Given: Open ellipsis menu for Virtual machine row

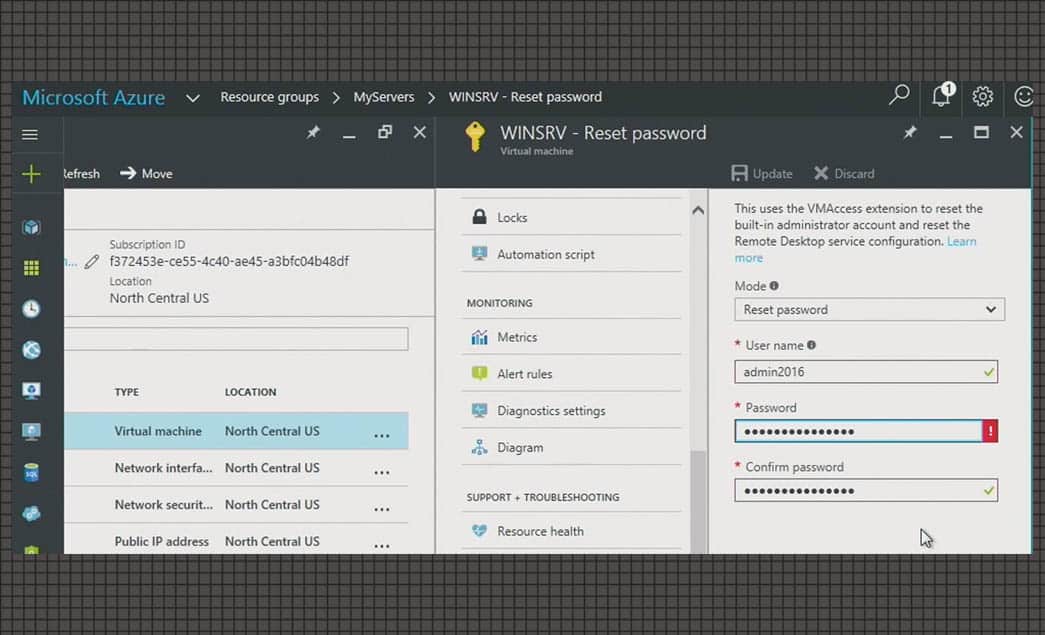Looking at the screenshot, I should 381,434.
